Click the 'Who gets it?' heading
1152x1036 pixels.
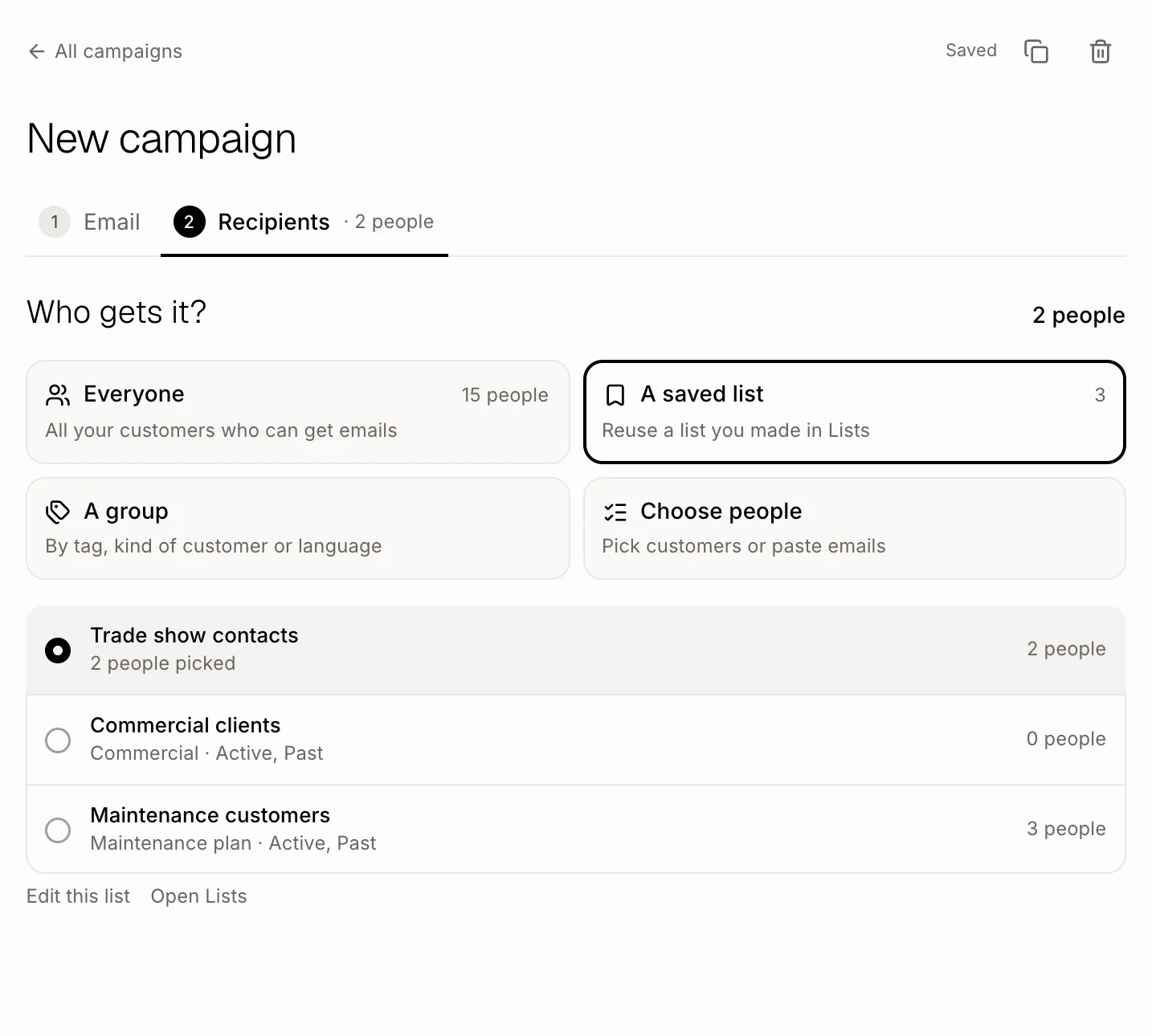[116, 312]
